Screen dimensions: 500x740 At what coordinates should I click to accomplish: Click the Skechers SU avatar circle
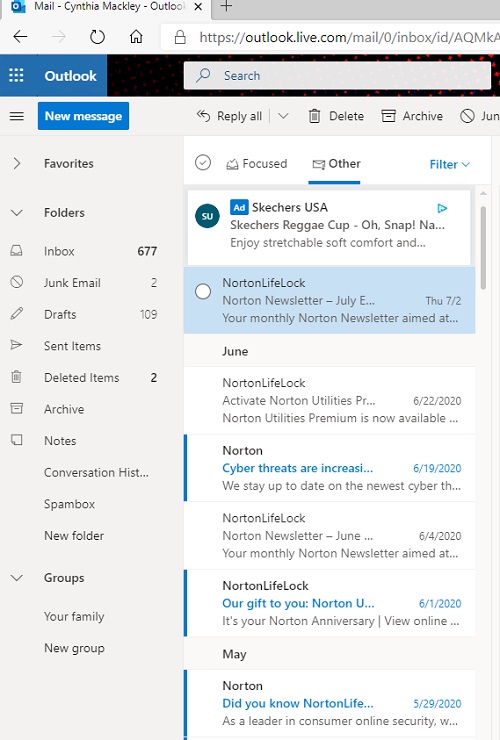(x=207, y=216)
